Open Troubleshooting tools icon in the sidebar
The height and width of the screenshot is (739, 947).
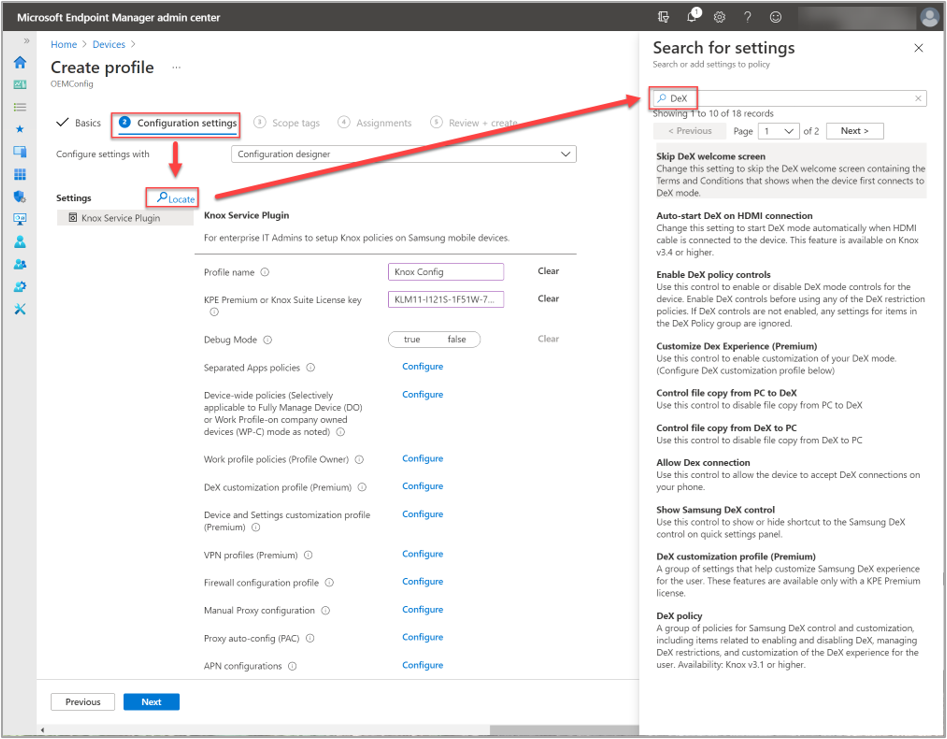click(x=20, y=309)
